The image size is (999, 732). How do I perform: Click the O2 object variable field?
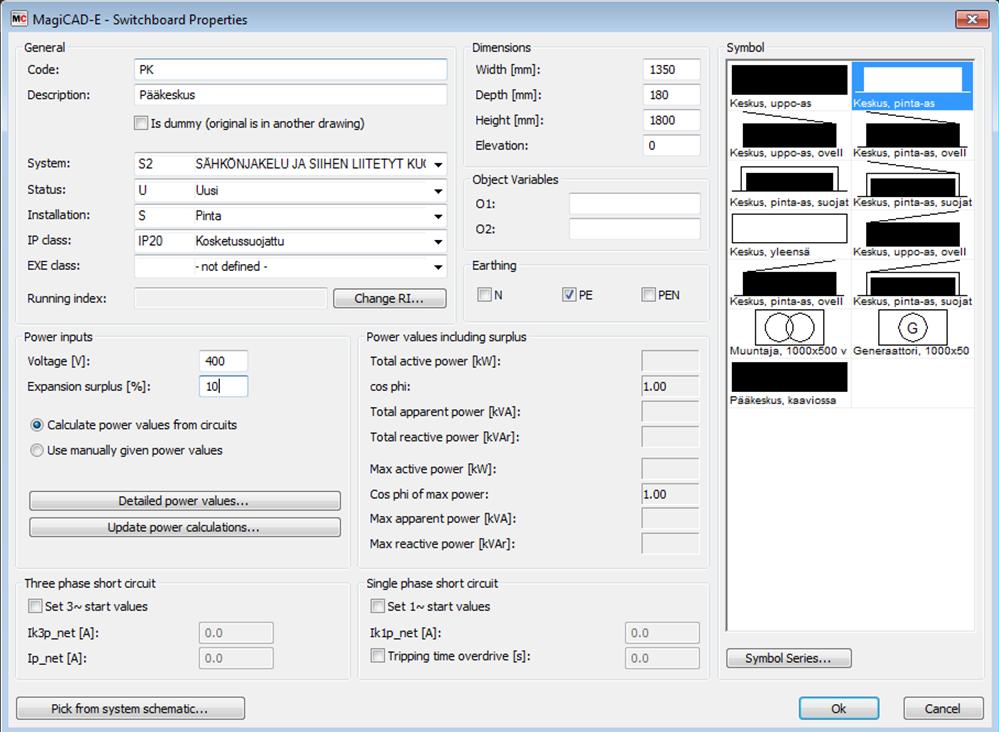635,229
